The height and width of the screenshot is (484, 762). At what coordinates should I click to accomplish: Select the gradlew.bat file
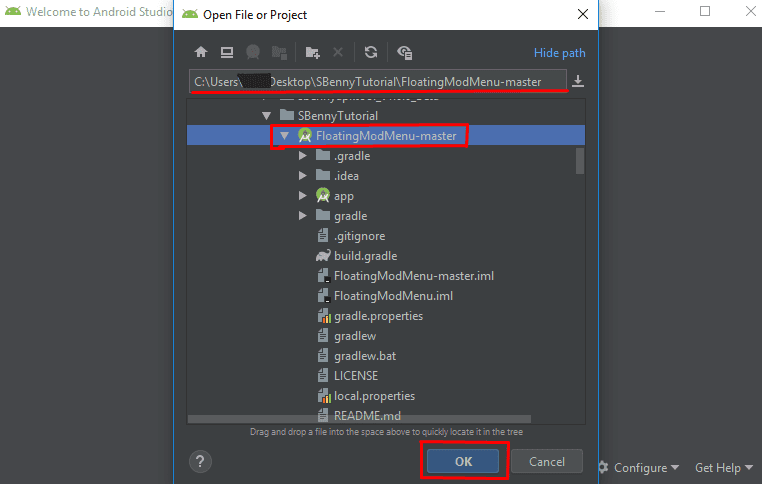coord(364,356)
